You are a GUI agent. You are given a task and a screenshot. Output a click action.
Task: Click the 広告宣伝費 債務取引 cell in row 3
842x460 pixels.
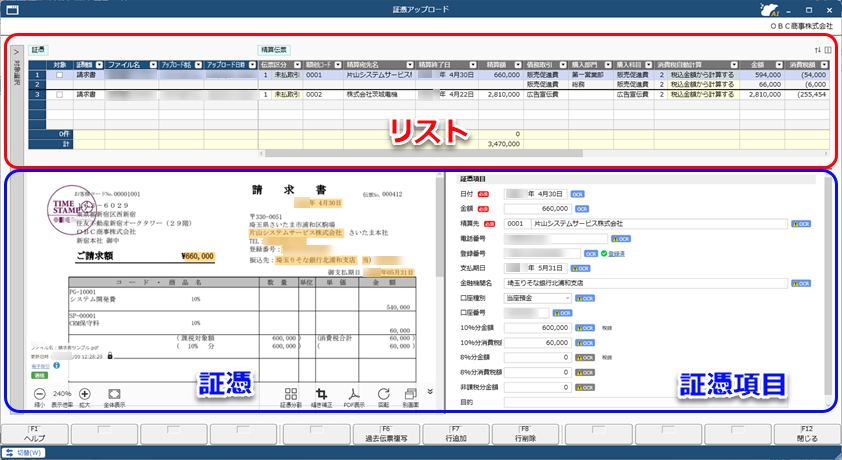coord(546,94)
